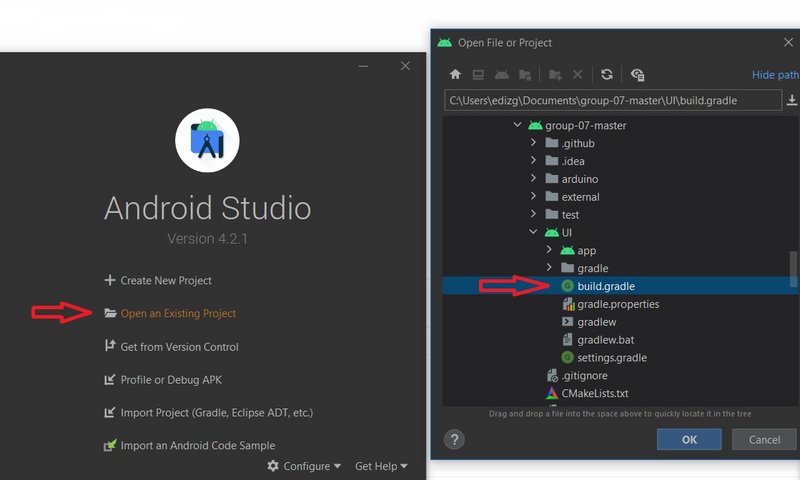Choose Import an Android Code Sample
The height and width of the screenshot is (480, 800).
tap(190, 445)
